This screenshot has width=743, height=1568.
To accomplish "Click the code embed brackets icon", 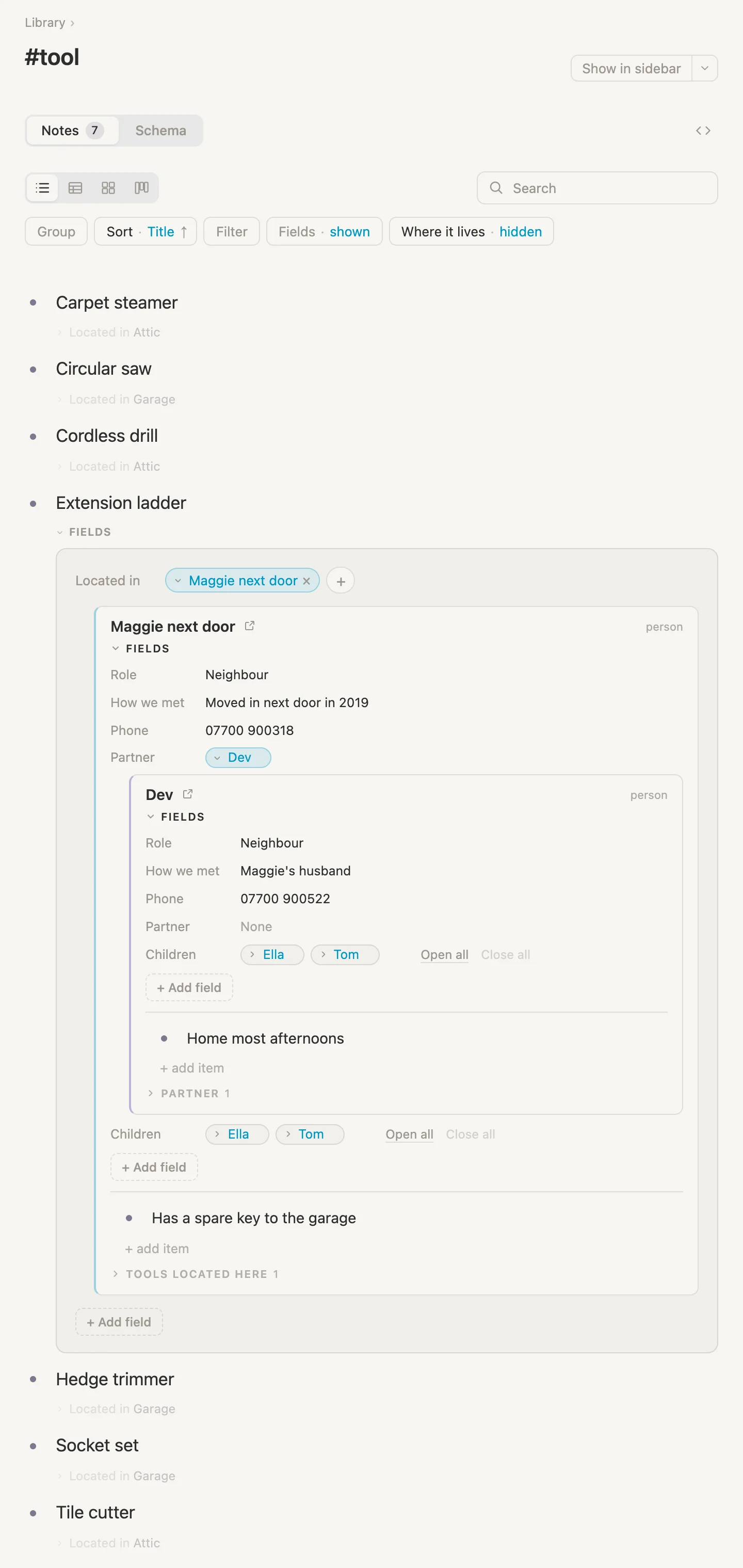I will click(703, 131).
